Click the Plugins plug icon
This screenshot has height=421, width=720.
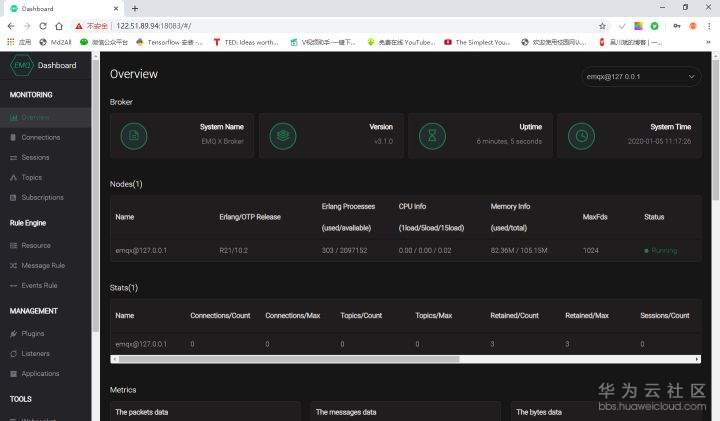[13, 334]
